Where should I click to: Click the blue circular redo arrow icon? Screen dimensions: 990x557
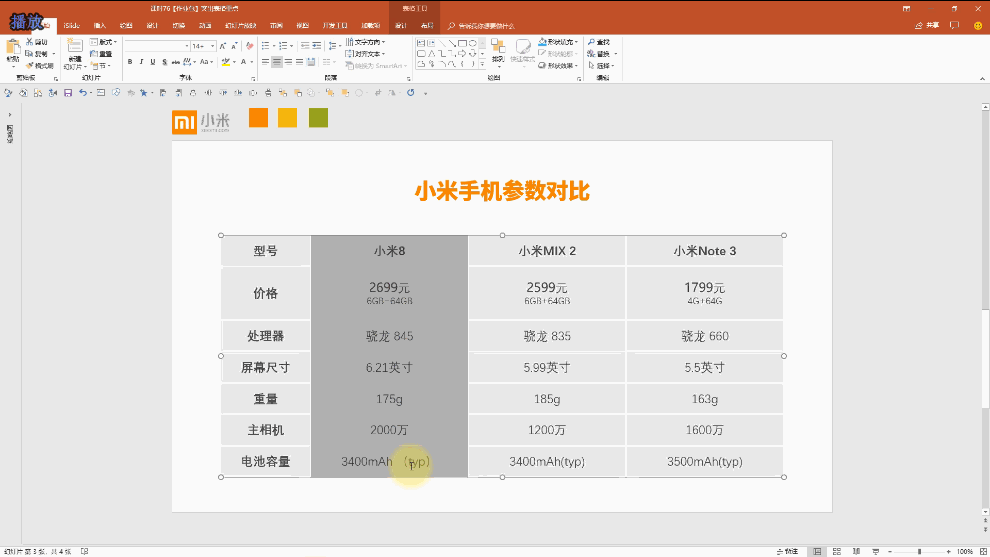(x=410, y=92)
